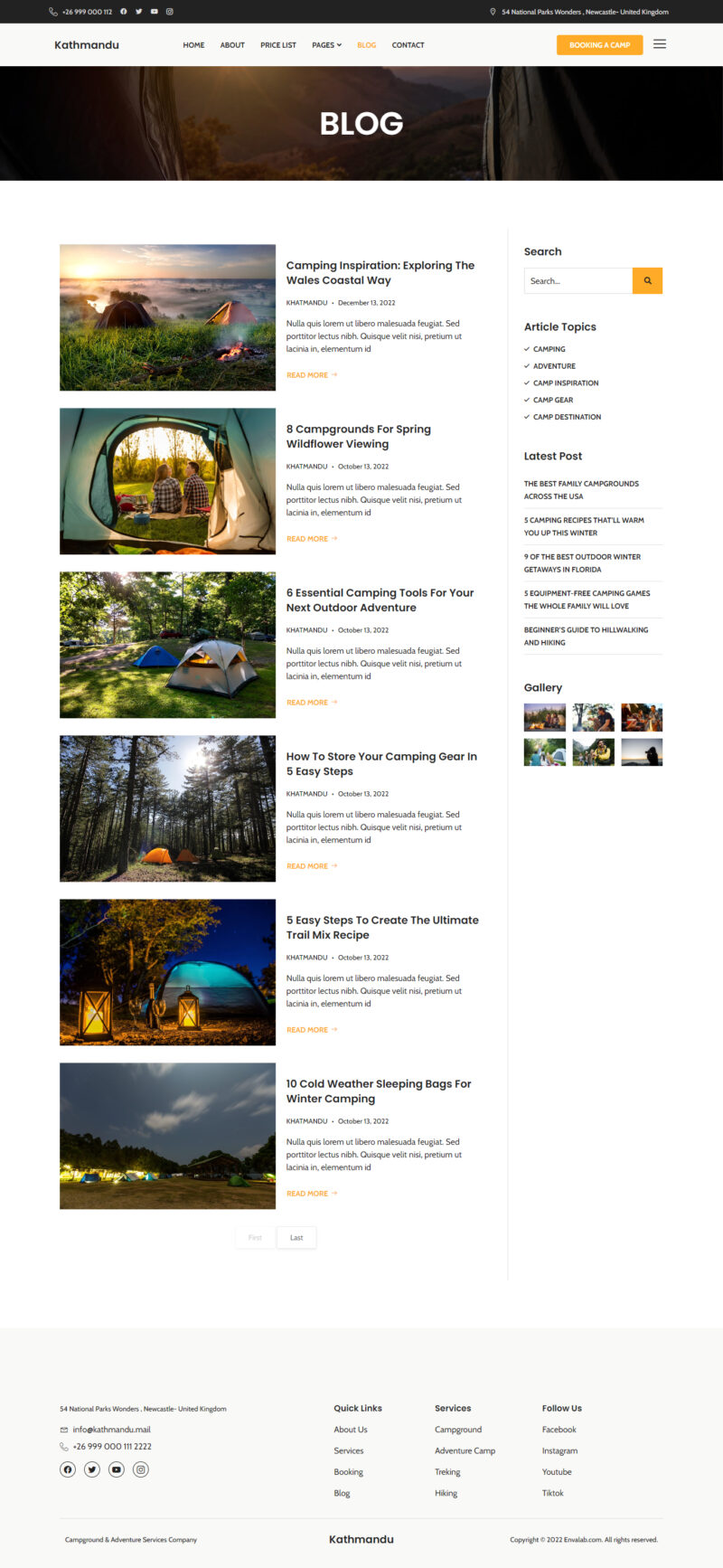The height and width of the screenshot is (1568, 723).
Task: Click the Last pagination button
Action: tap(296, 1237)
